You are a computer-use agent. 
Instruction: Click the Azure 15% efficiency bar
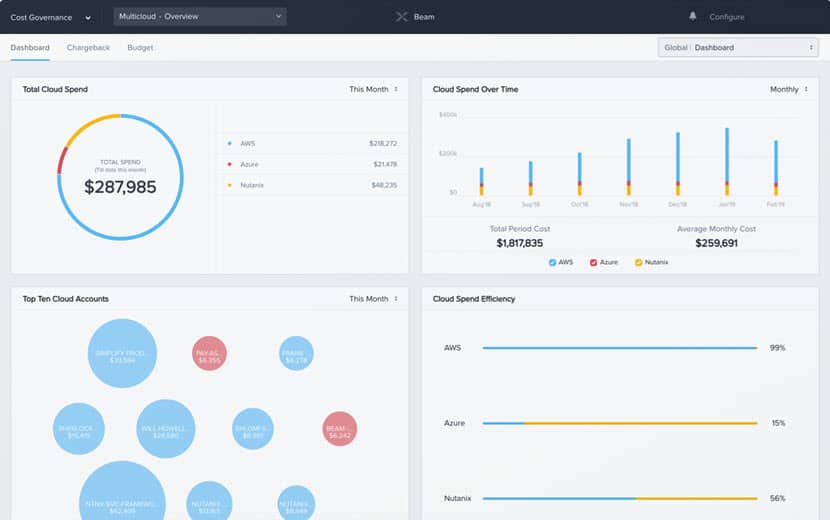click(620, 423)
